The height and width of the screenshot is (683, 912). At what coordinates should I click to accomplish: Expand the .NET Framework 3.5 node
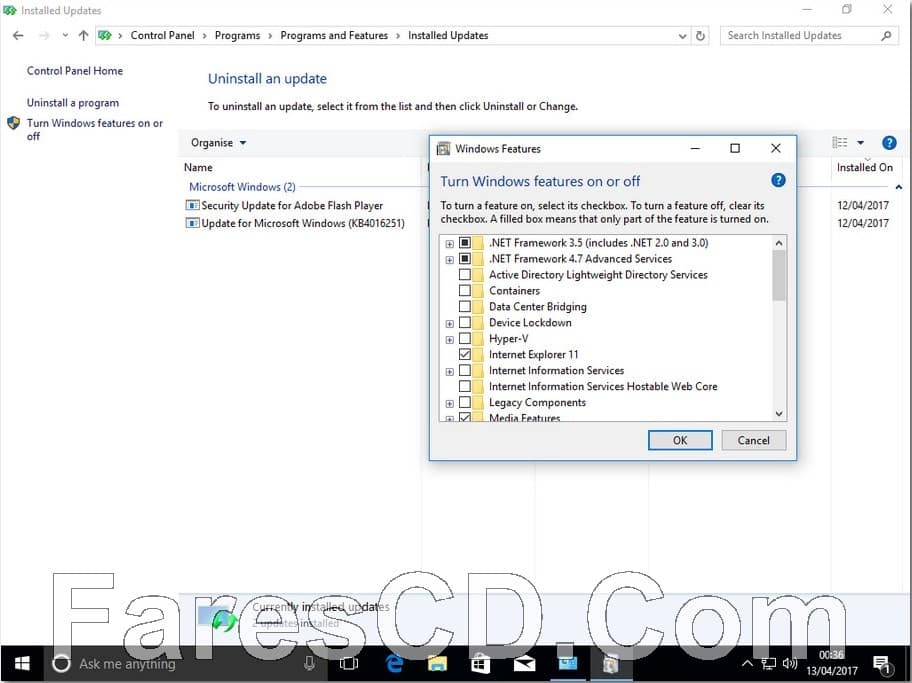[x=450, y=244]
